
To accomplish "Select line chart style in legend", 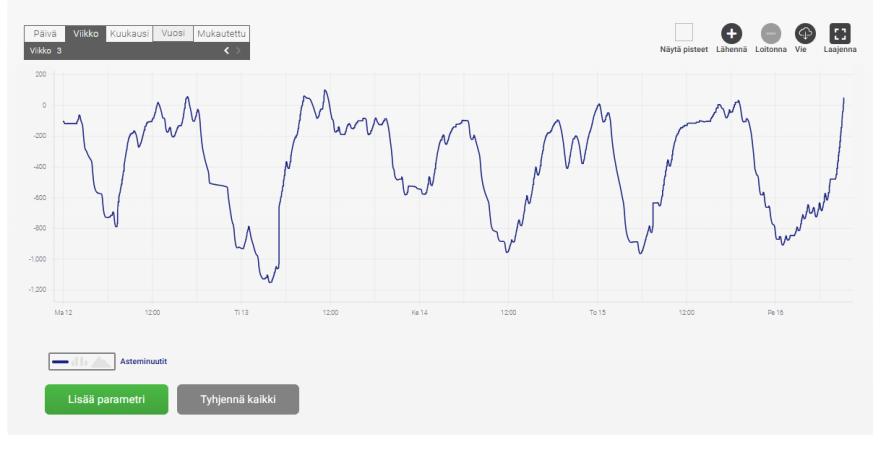I will (60, 361).
